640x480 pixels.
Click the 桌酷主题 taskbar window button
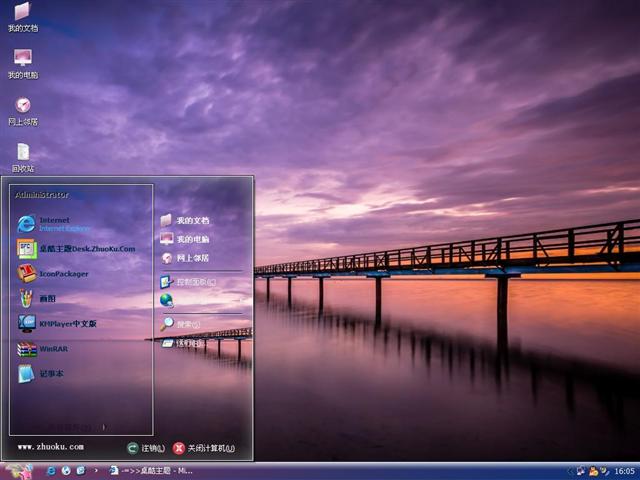click(x=150, y=470)
